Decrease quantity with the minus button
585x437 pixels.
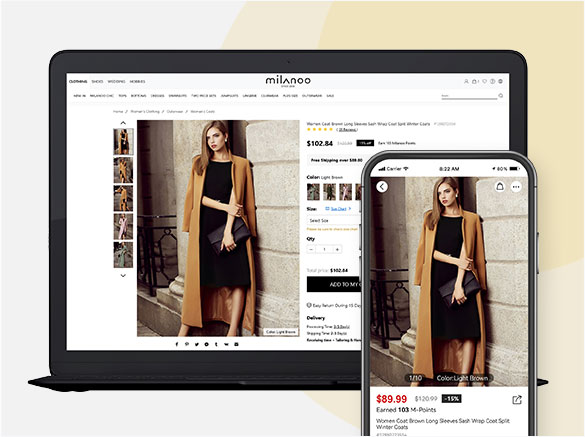(x=311, y=249)
